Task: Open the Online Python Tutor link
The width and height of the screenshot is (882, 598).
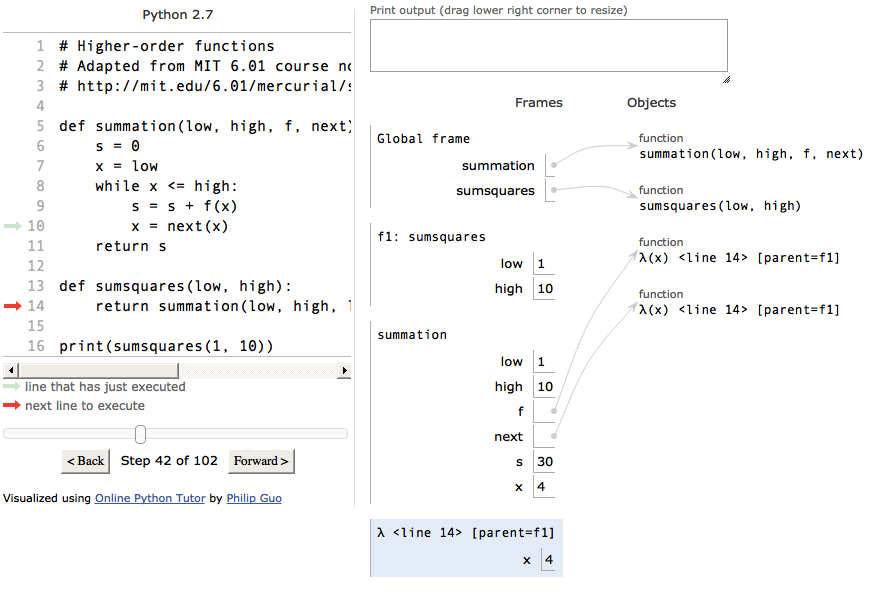Action: pyautogui.click(x=150, y=498)
